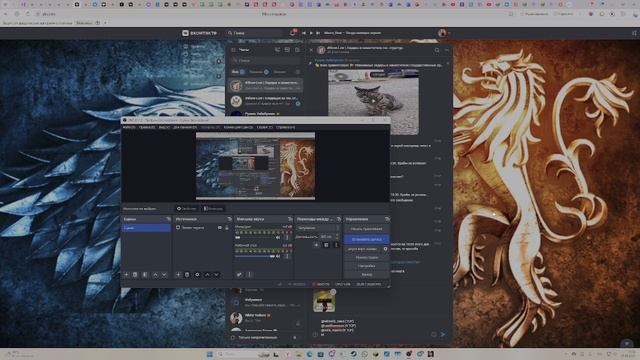
Task: Open advanced audio properties icon in mixer footer
Action: click(239, 275)
